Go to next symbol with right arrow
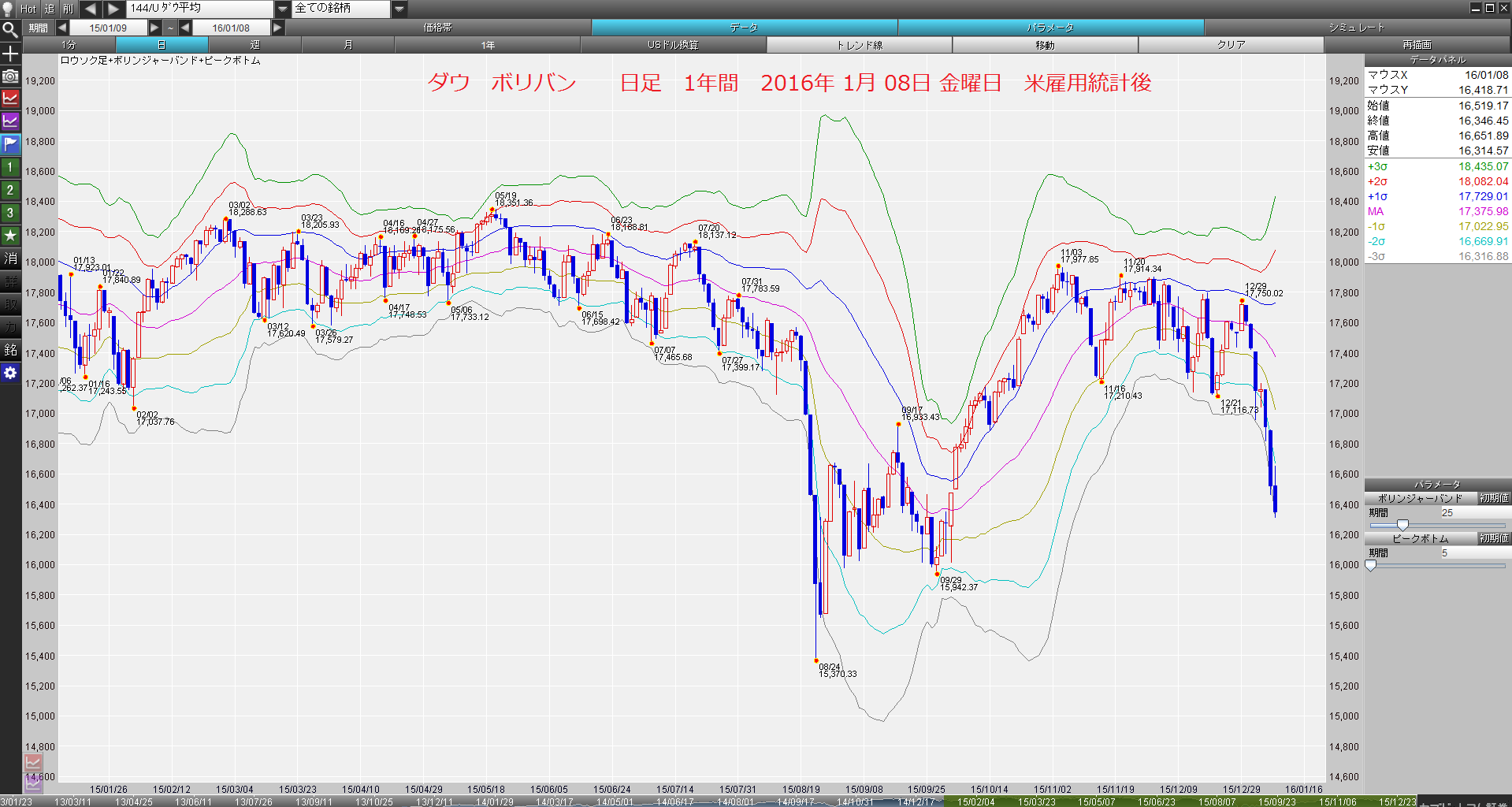This screenshot has height=807, width=1512. pos(113,9)
